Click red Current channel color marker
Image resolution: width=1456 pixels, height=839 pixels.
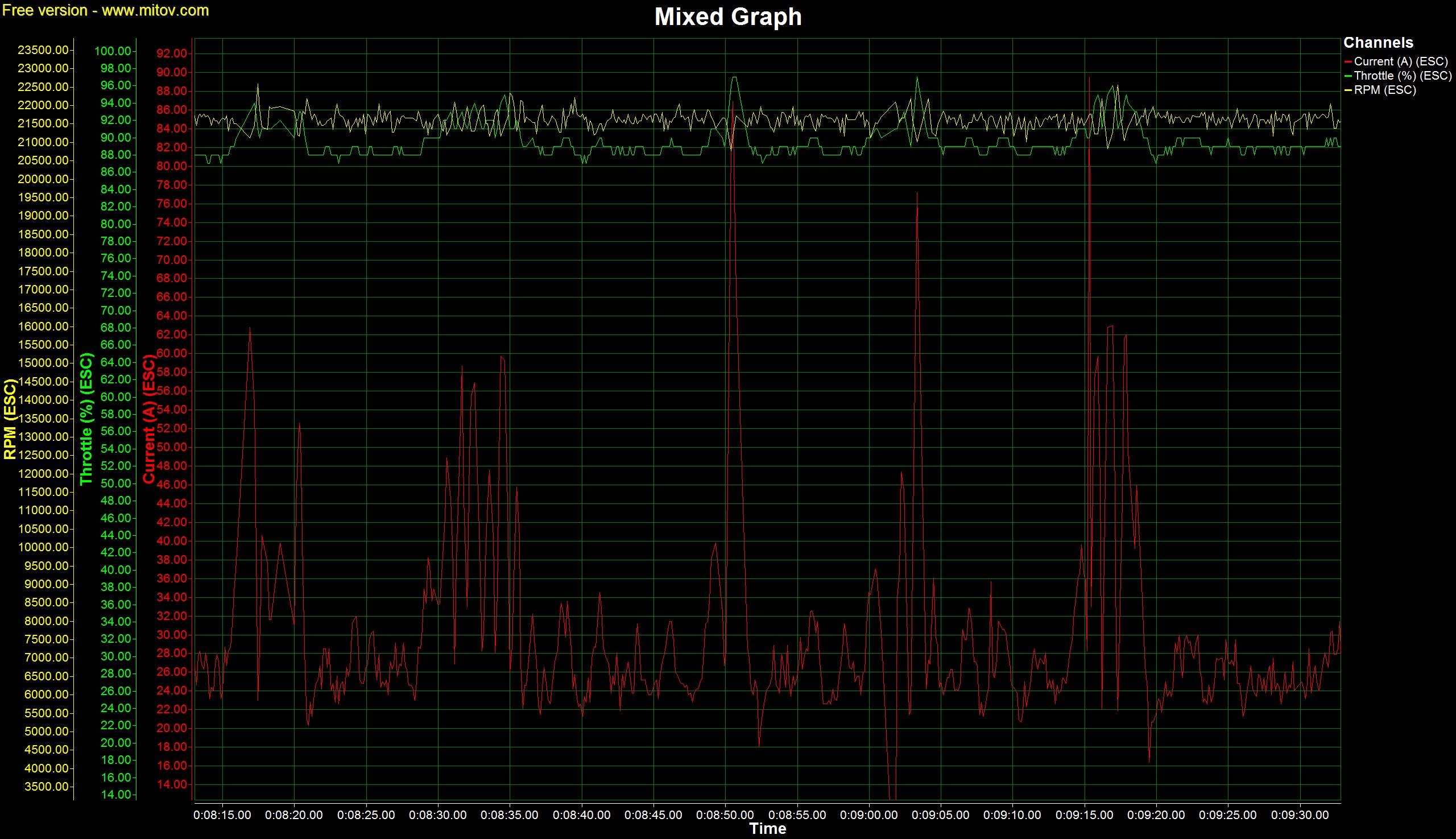pyautogui.click(x=1348, y=61)
